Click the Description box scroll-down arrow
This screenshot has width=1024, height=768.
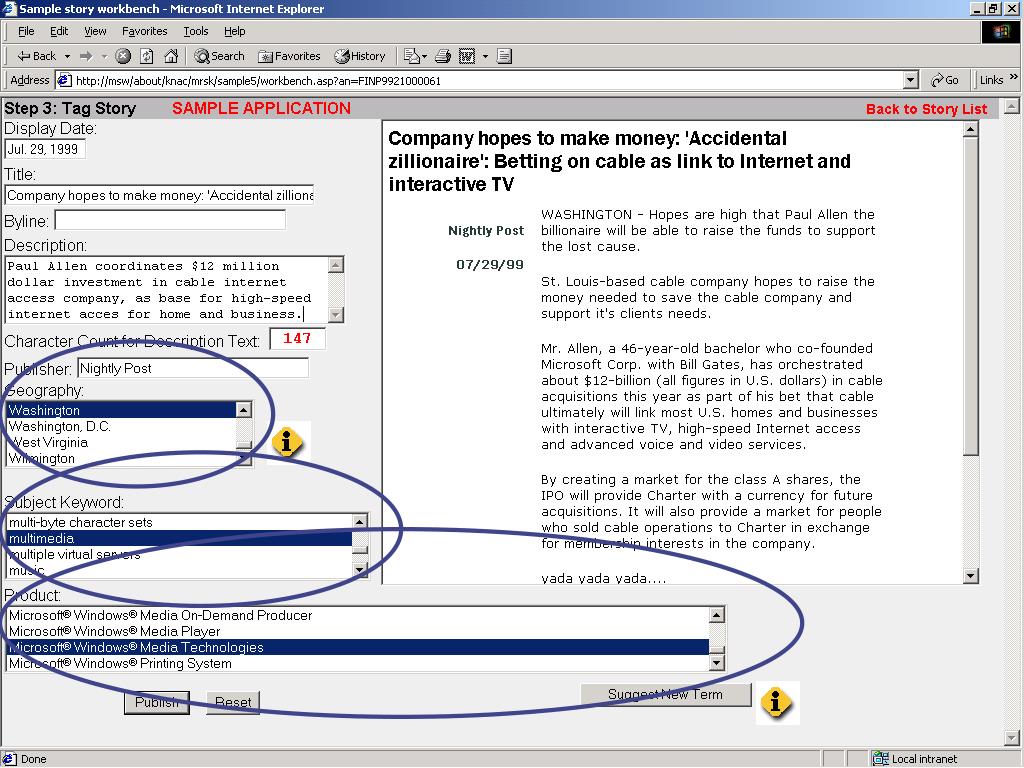tap(336, 314)
